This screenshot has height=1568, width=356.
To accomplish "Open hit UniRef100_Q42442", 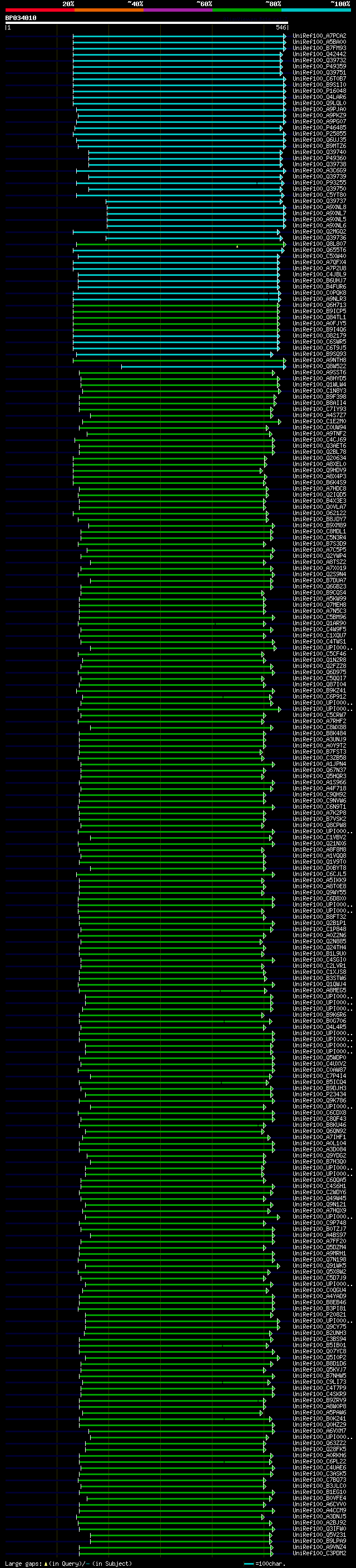I will [x=319, y=54].
